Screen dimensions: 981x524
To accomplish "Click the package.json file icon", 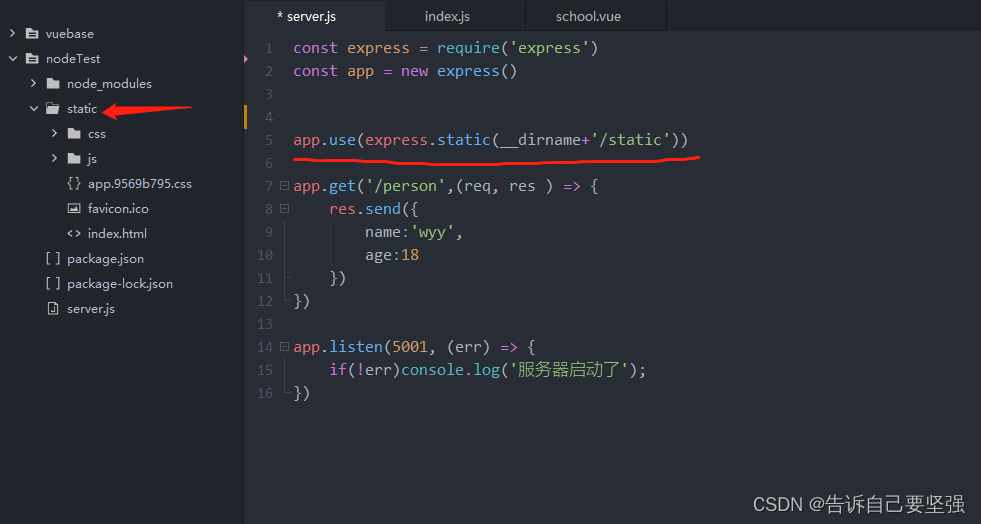I will tap(53, 258).
